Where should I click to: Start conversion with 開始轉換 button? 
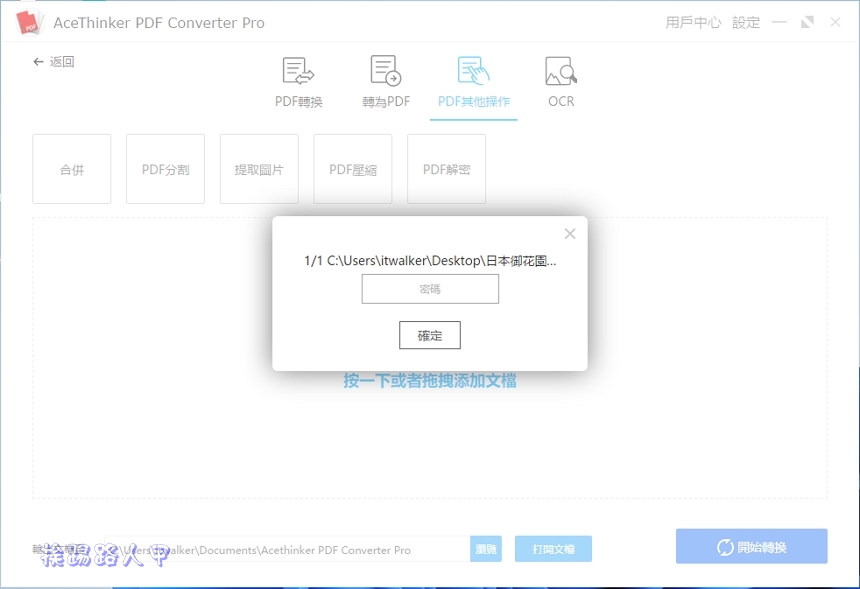(751, 546)
